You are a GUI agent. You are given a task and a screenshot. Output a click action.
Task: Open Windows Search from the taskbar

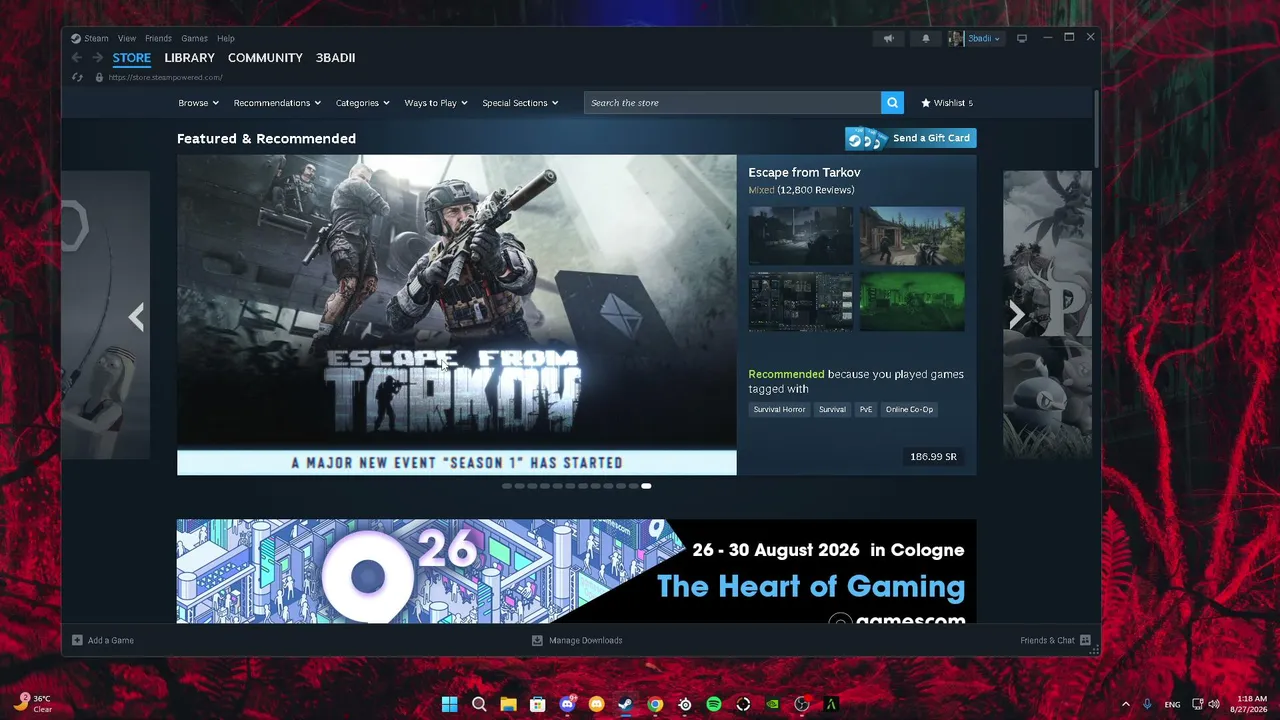479,704
